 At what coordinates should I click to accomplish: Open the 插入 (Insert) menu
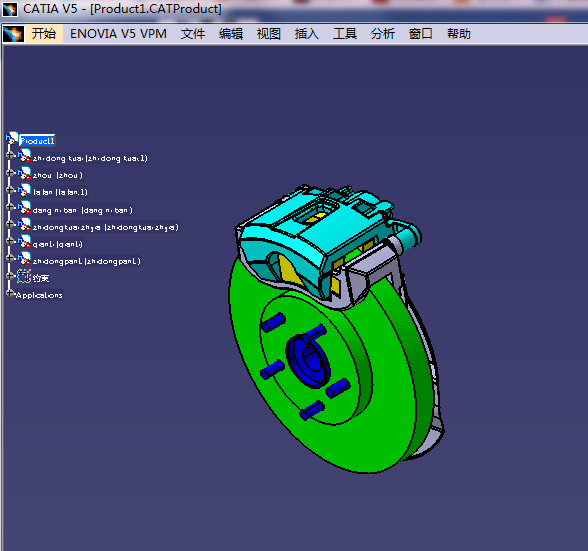(x=306, y=34)
